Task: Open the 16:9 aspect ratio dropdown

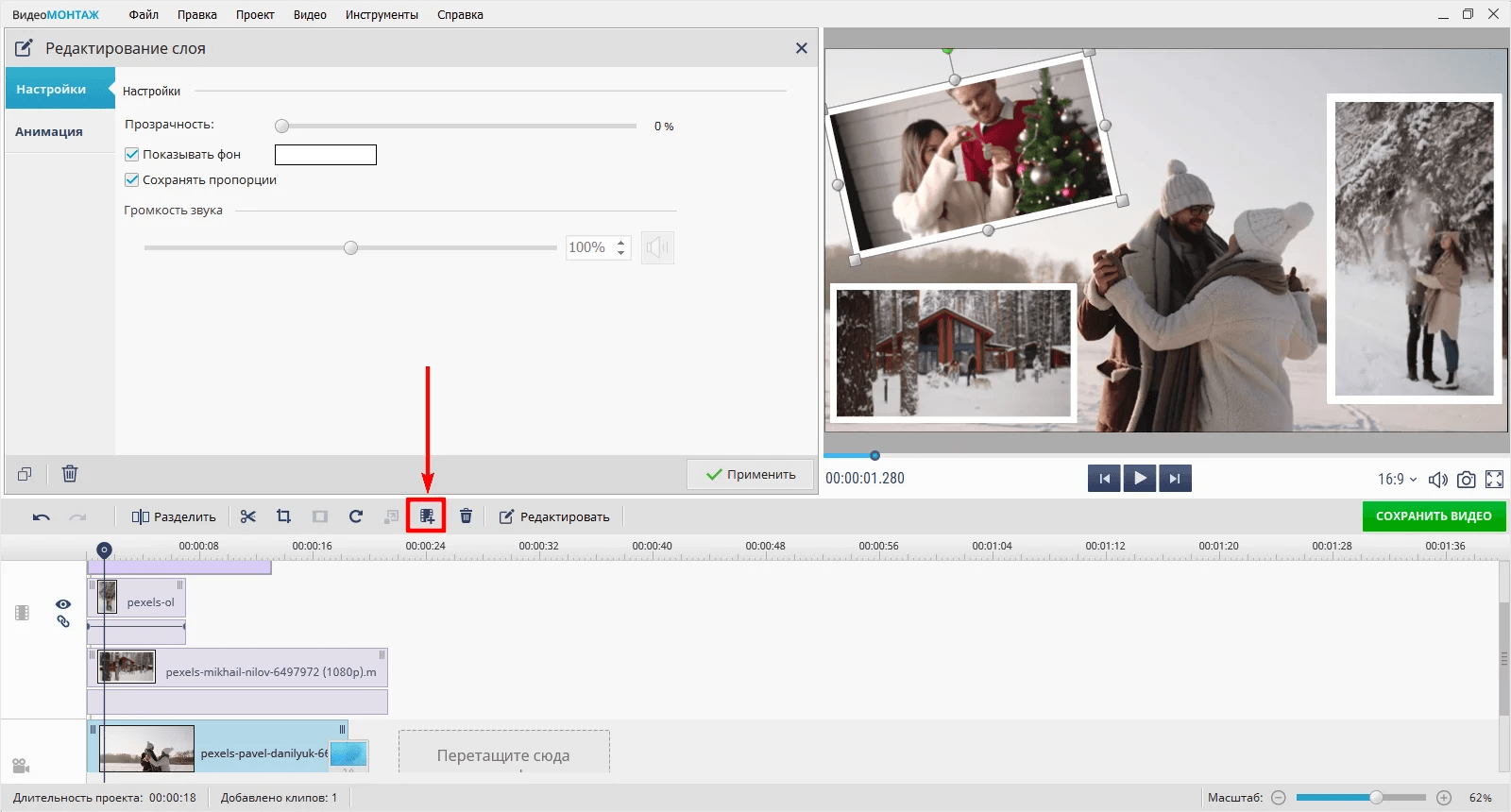Action: (1397, 480)
